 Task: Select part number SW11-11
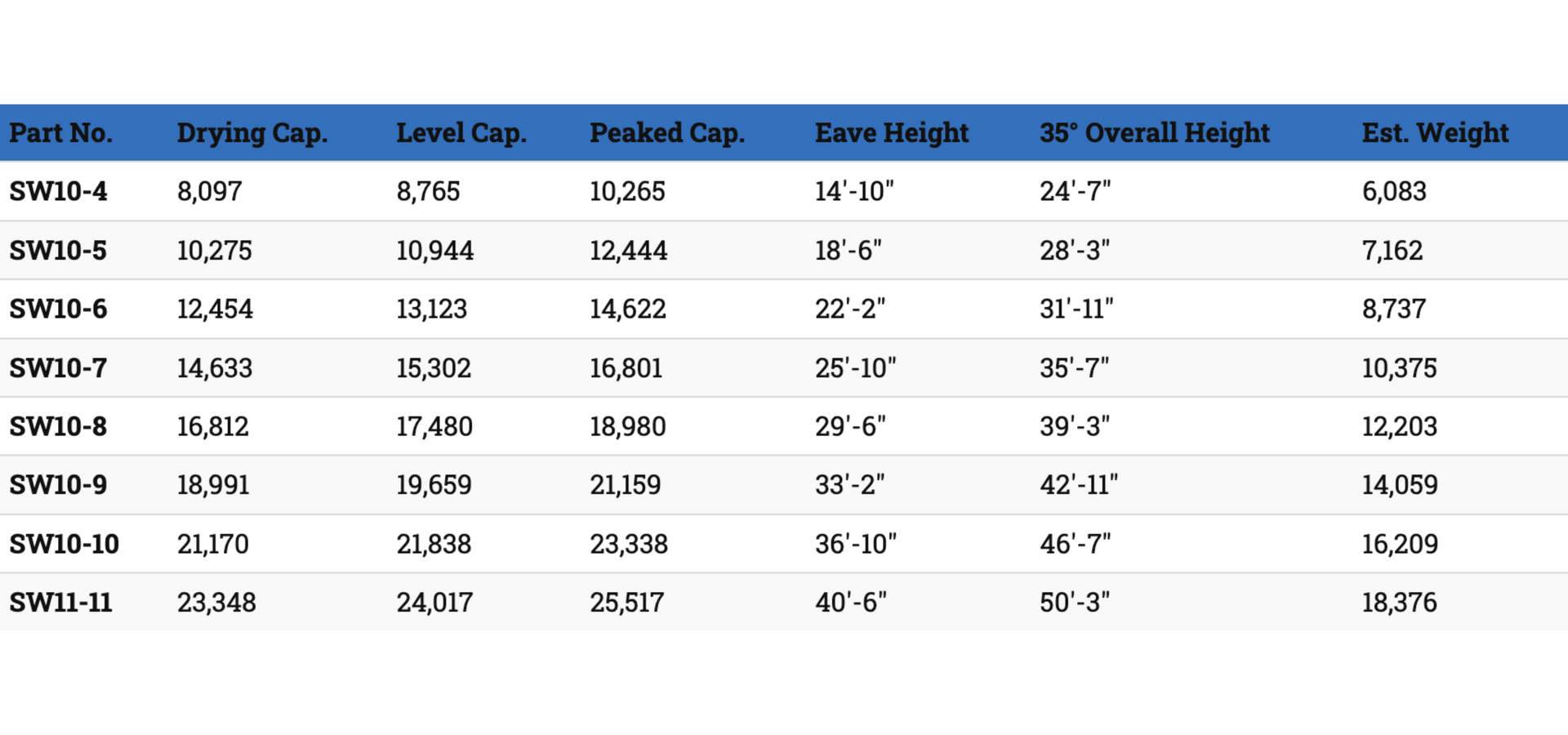click(x=60, y=603)
